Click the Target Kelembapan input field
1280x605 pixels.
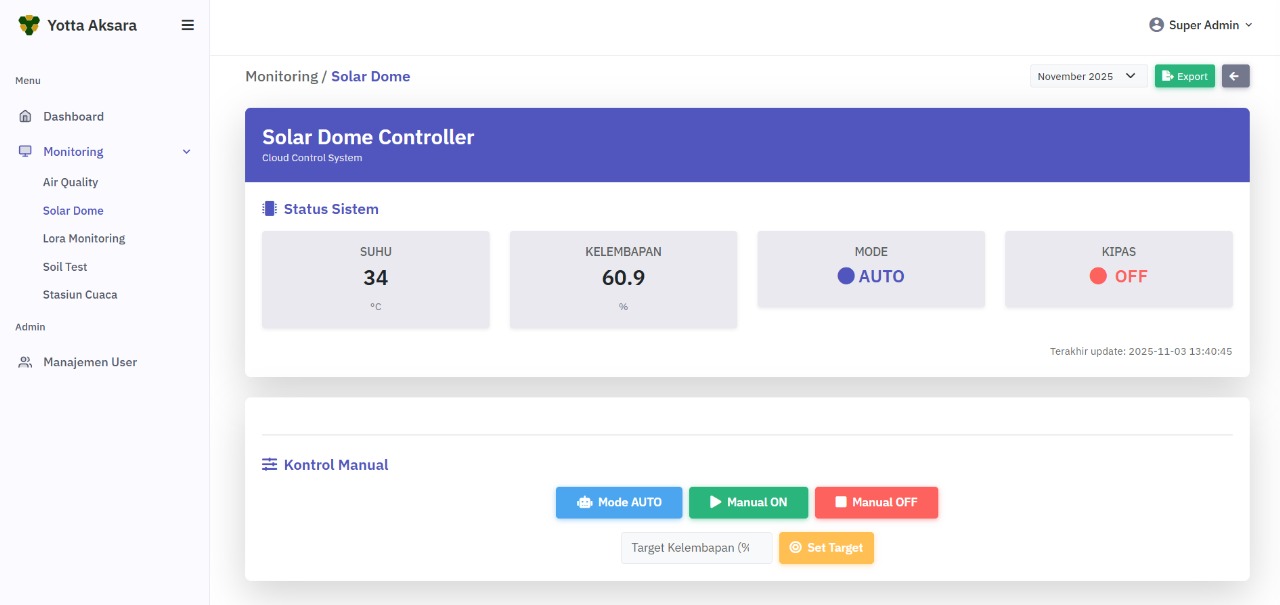[x=696, y=548]
